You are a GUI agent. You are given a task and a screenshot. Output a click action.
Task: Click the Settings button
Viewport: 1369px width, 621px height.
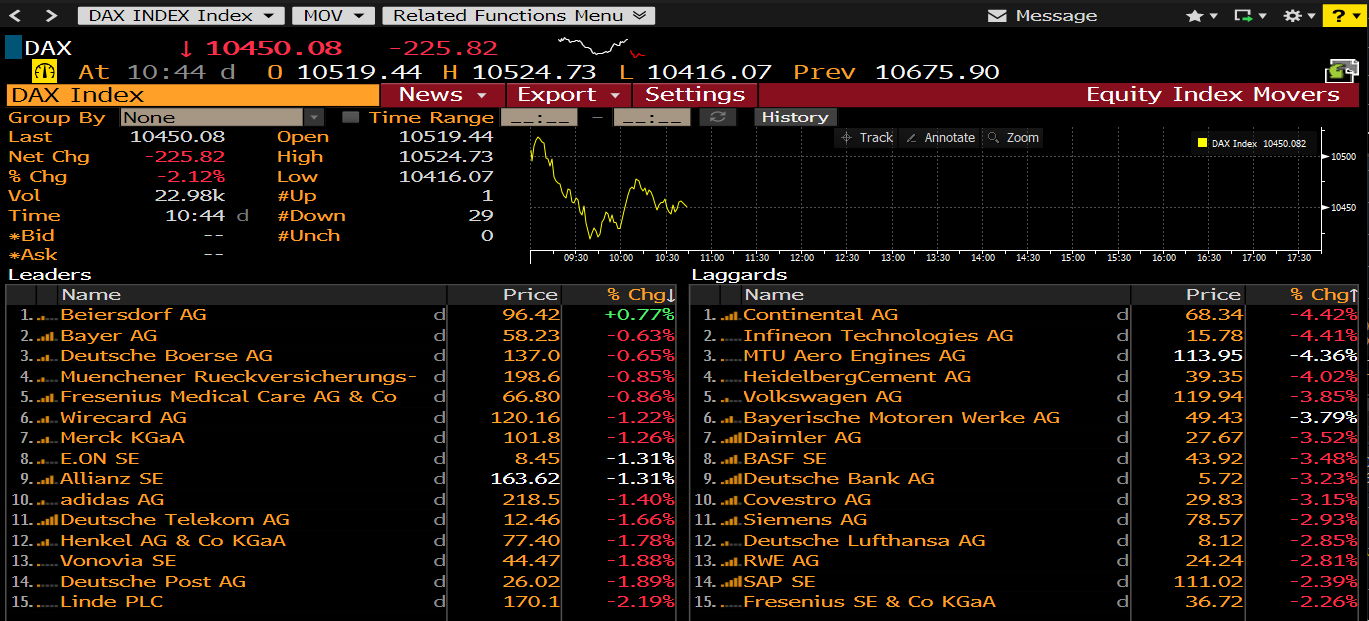695,95
